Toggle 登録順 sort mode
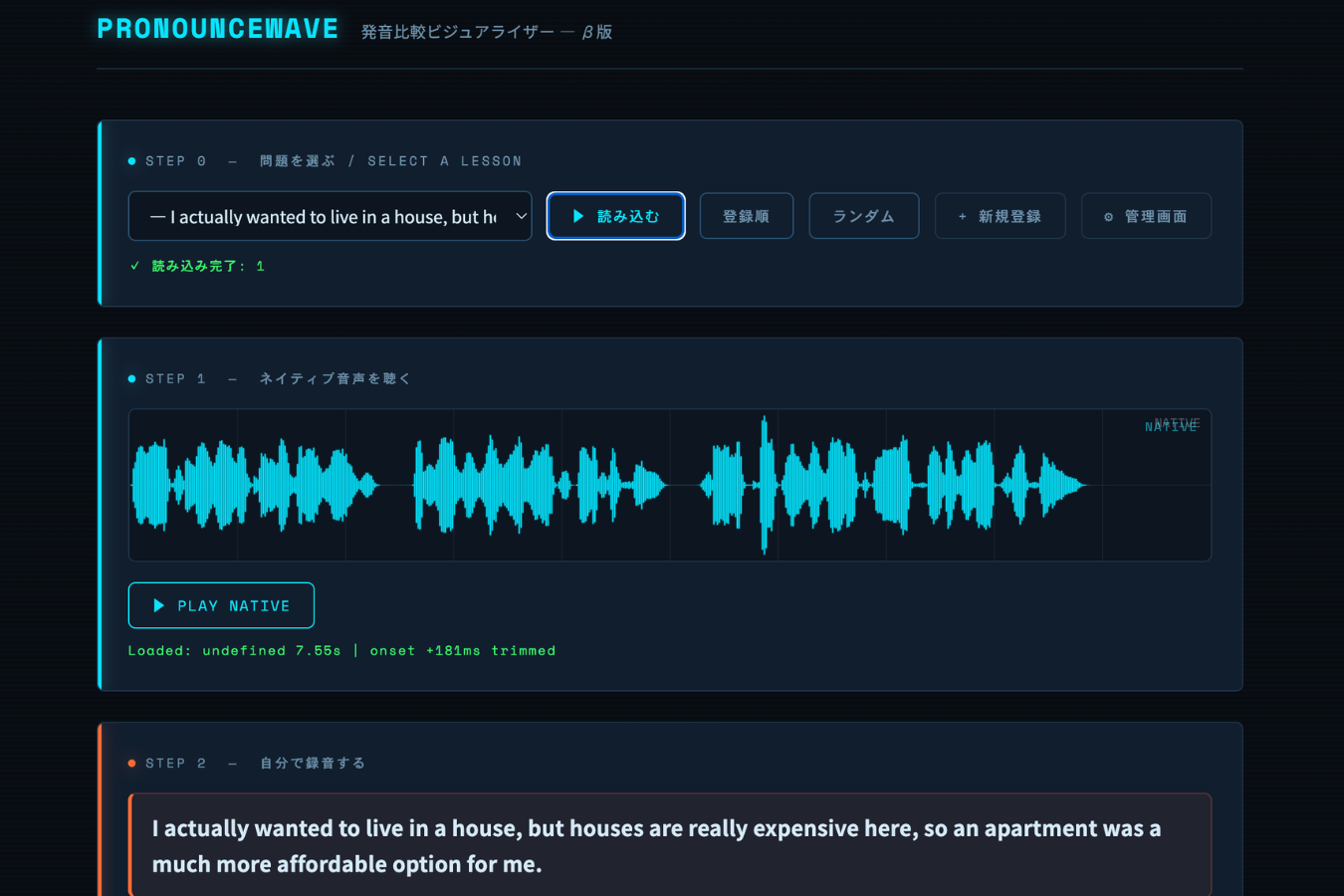Viewport: 1344px width, 896px height. [x=746, y=215]
